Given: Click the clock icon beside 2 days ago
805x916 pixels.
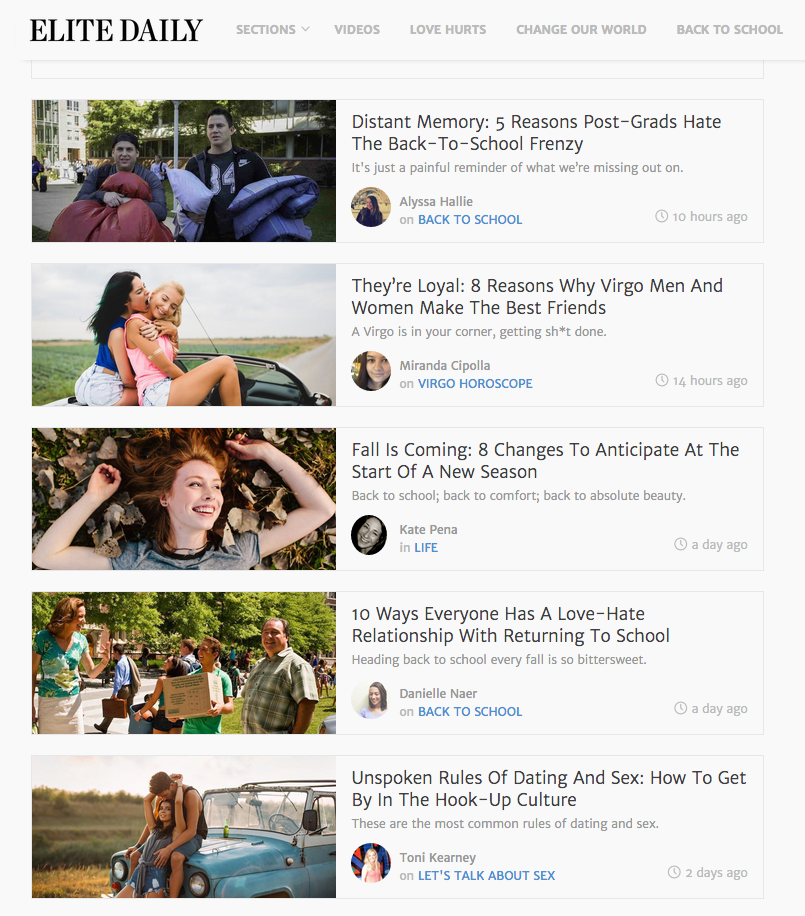Looking at the screenshot, I should 674,873.
